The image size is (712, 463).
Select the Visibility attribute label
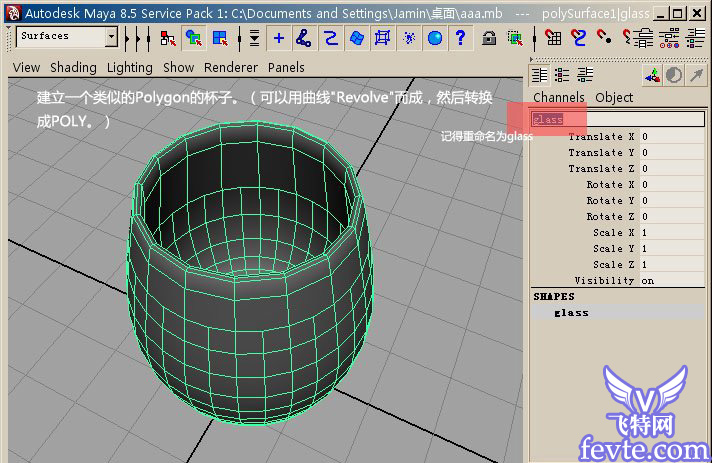pos(604,281)
